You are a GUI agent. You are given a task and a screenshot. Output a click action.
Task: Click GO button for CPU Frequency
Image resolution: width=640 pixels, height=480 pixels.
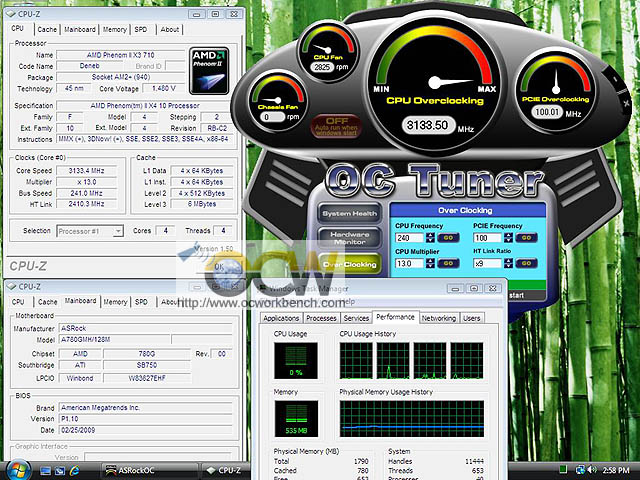pos(448,238)
